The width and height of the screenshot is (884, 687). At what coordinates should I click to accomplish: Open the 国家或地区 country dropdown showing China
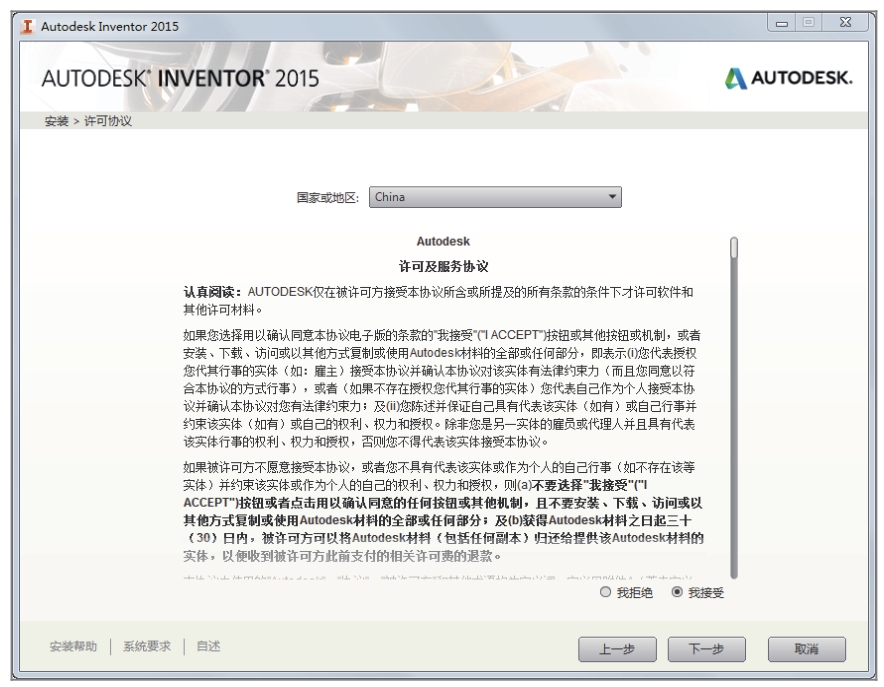coord(495,197)
